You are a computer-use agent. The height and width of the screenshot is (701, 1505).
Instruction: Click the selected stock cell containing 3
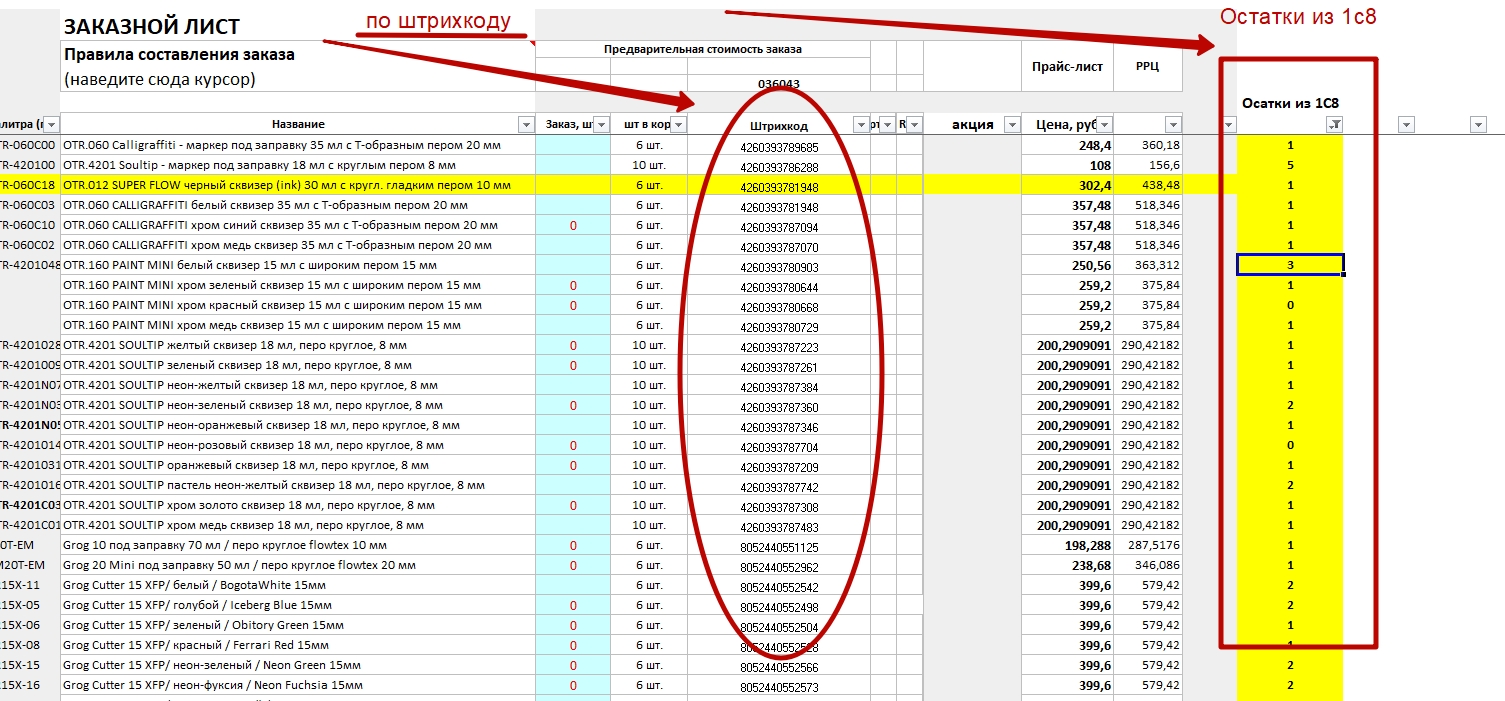click(1290, 265)
